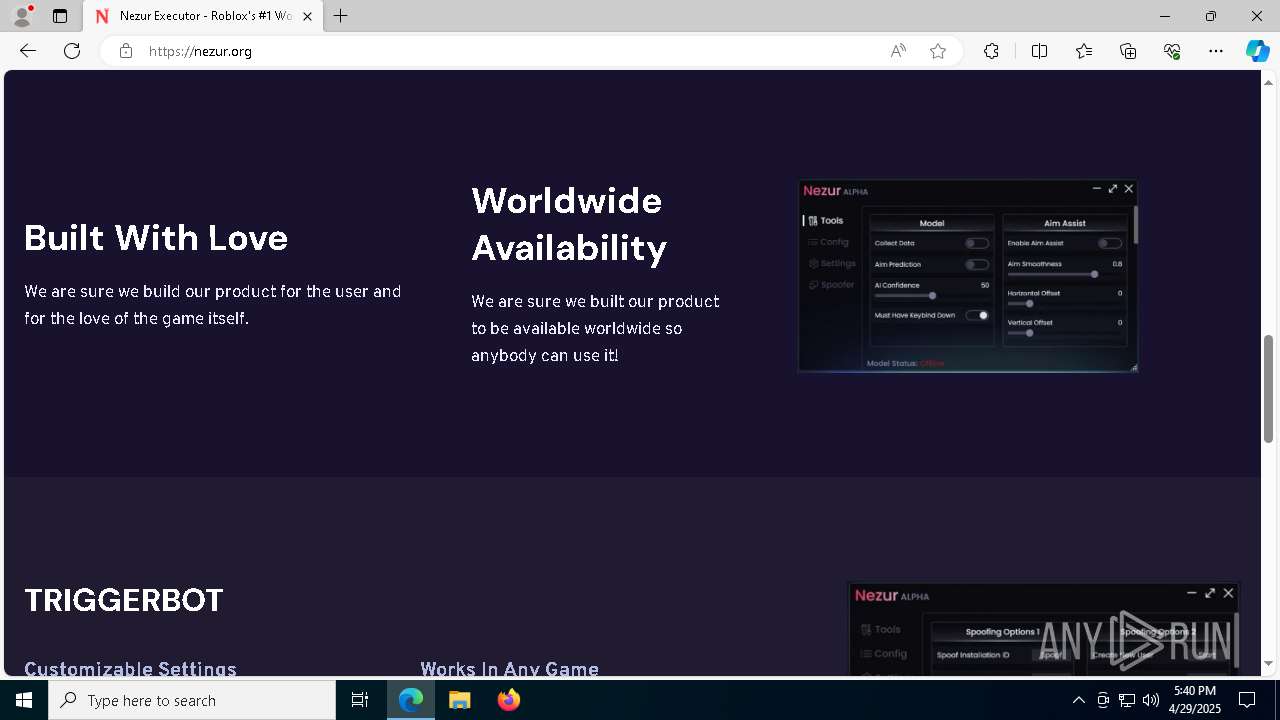Viewport: 1280px width, 720px height.
Task: Open the tab actions menu icon
Action: click(60, 16)
